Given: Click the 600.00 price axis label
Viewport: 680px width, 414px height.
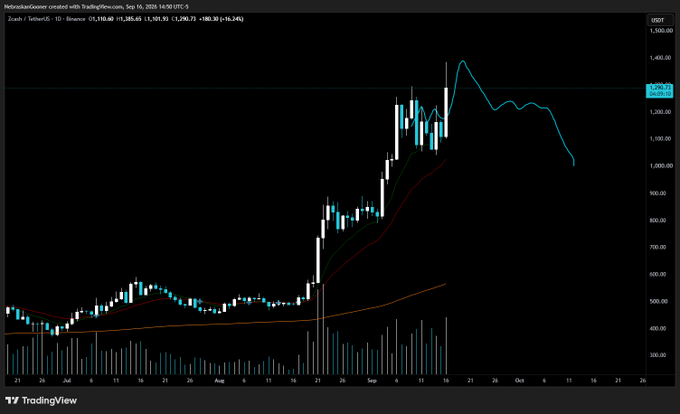Looking at the screenshot, I should pos(658,274).
